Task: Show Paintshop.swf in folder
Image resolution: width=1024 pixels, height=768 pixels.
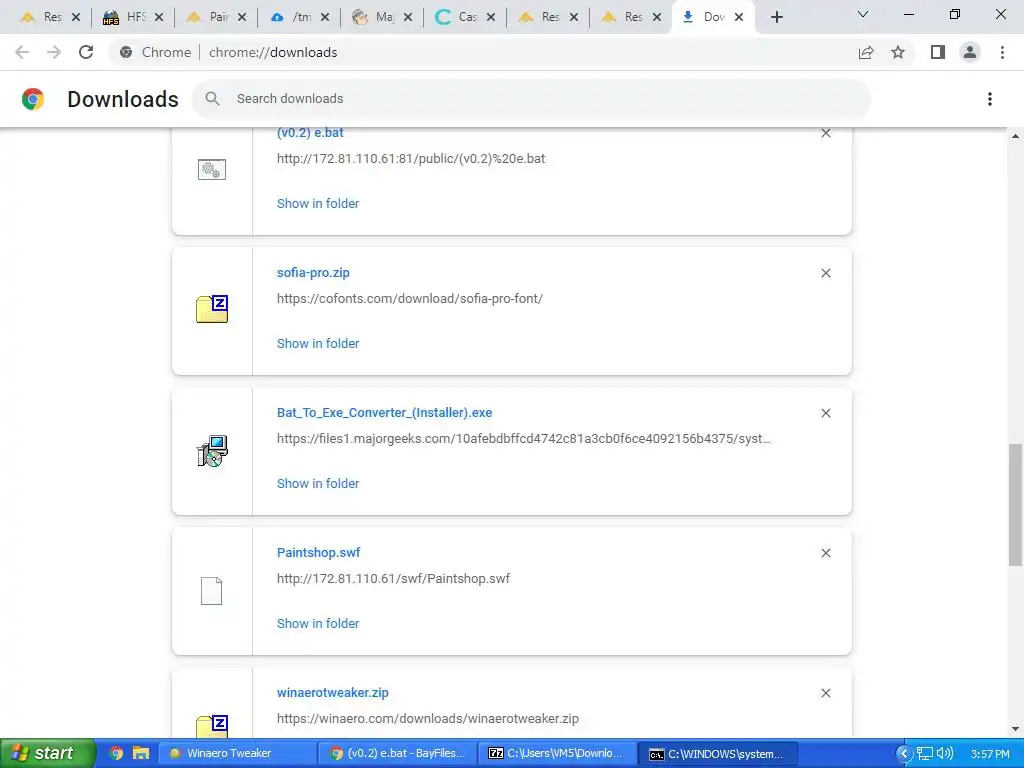Action: pyautogui.click(x=318, y=624)
